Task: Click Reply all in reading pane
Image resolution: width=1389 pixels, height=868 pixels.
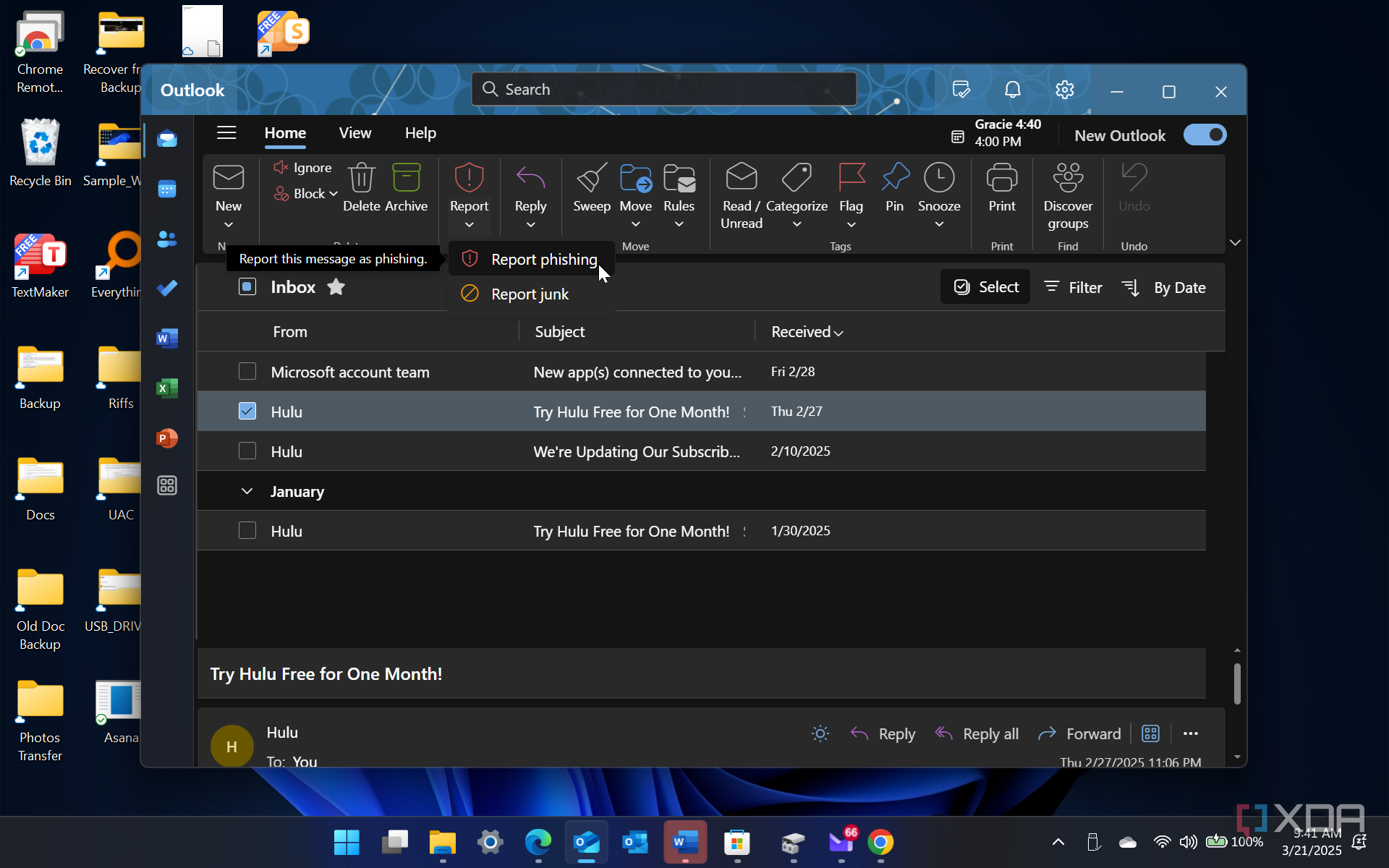Action: point(977,733)
